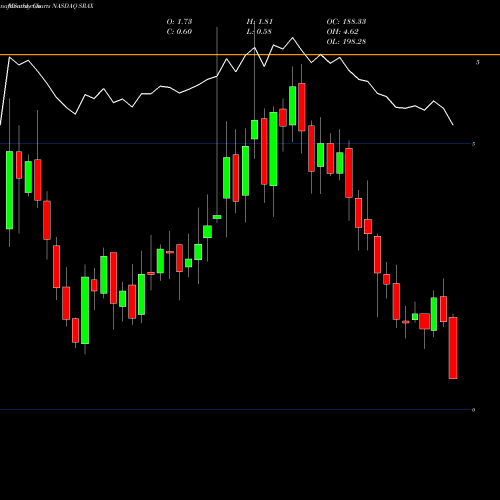Select the low price text L: 0.58
Screen dimensions: 500x500
[x=259, y=32]
